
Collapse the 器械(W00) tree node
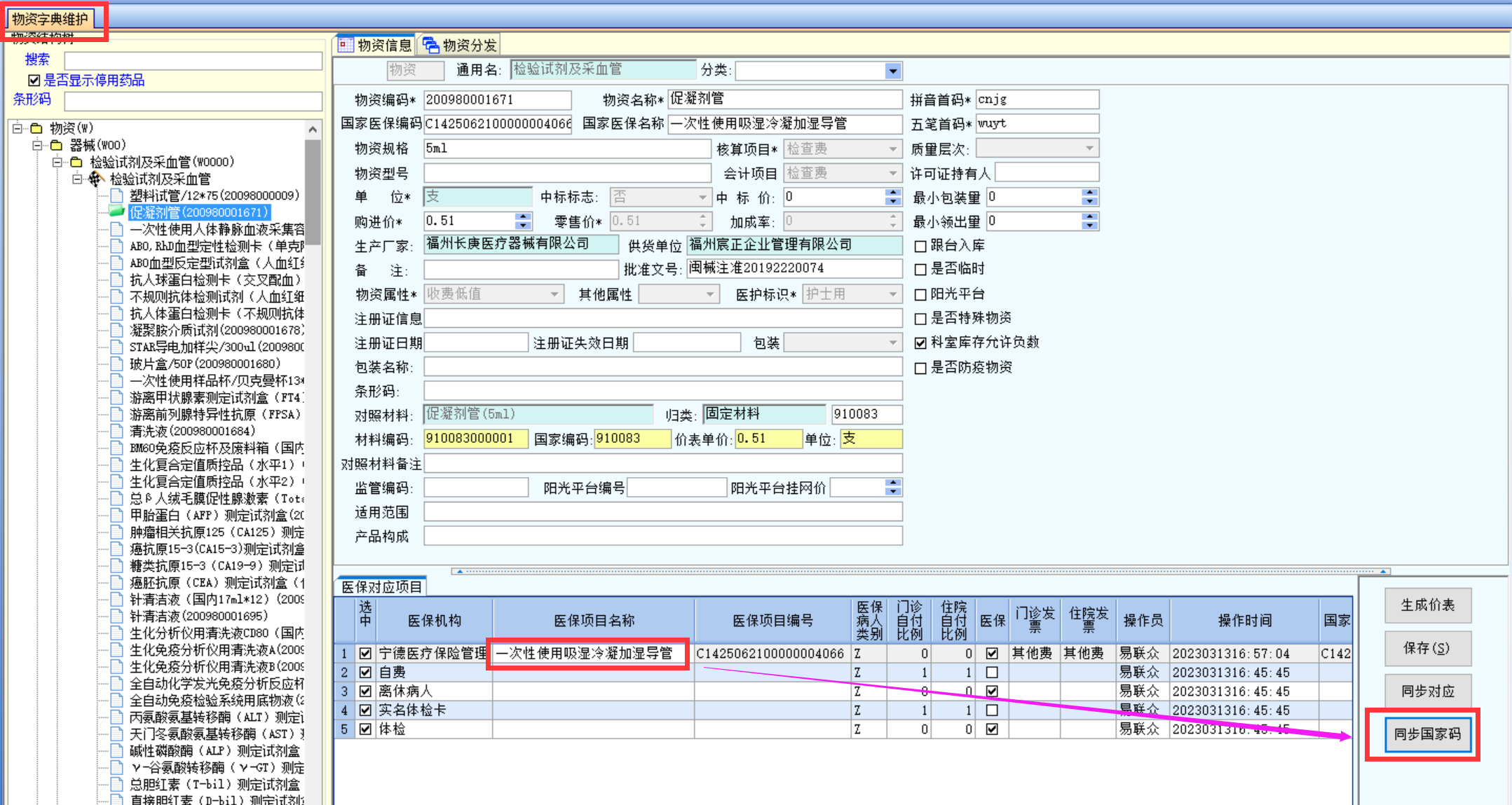(x=37, y=145)
